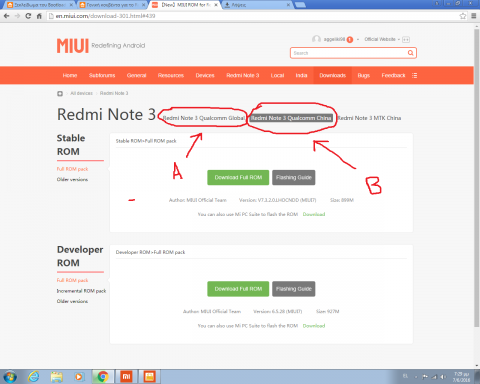Expand the Official Website dropdown
480x384 pixels.
click(x=382, y=39)
